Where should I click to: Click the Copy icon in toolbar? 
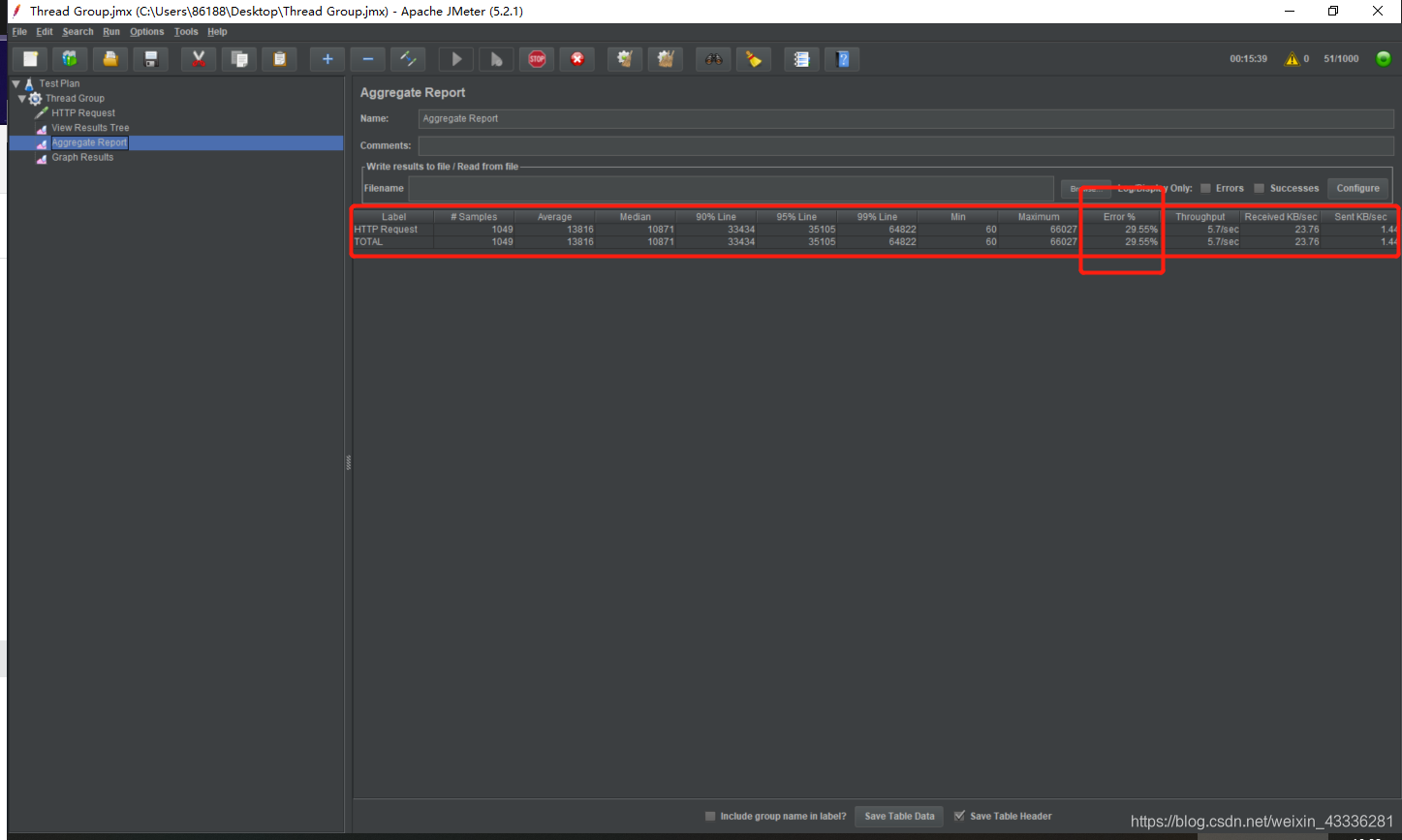(238, 59)
